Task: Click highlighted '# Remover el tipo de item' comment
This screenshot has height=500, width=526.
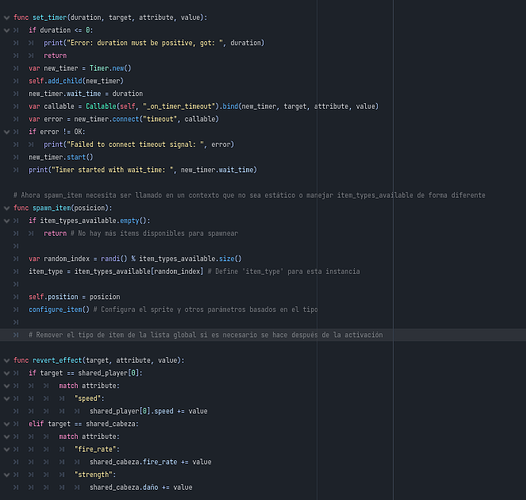Action: 206,335
